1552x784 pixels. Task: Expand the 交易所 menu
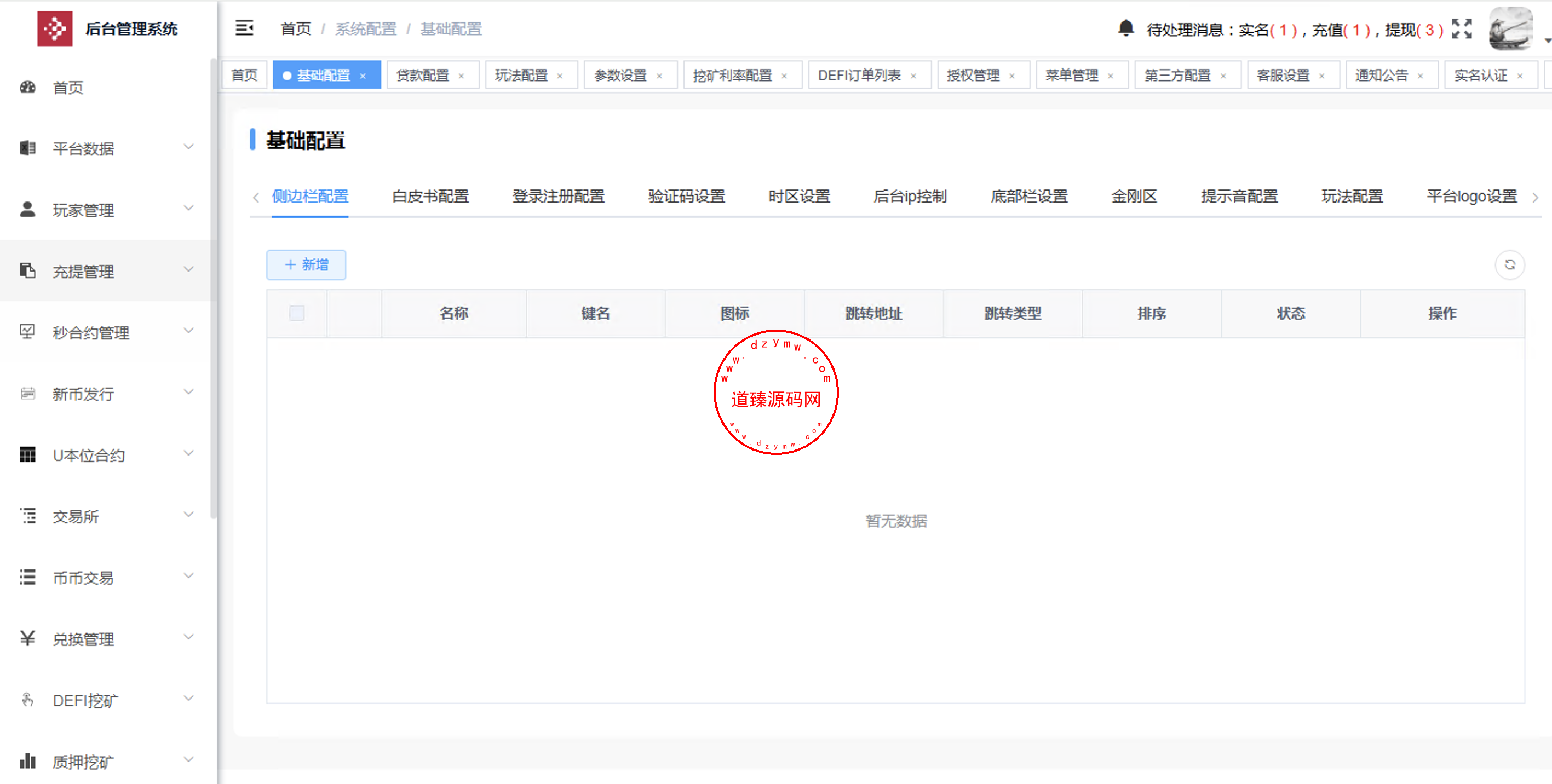(188, 514)
